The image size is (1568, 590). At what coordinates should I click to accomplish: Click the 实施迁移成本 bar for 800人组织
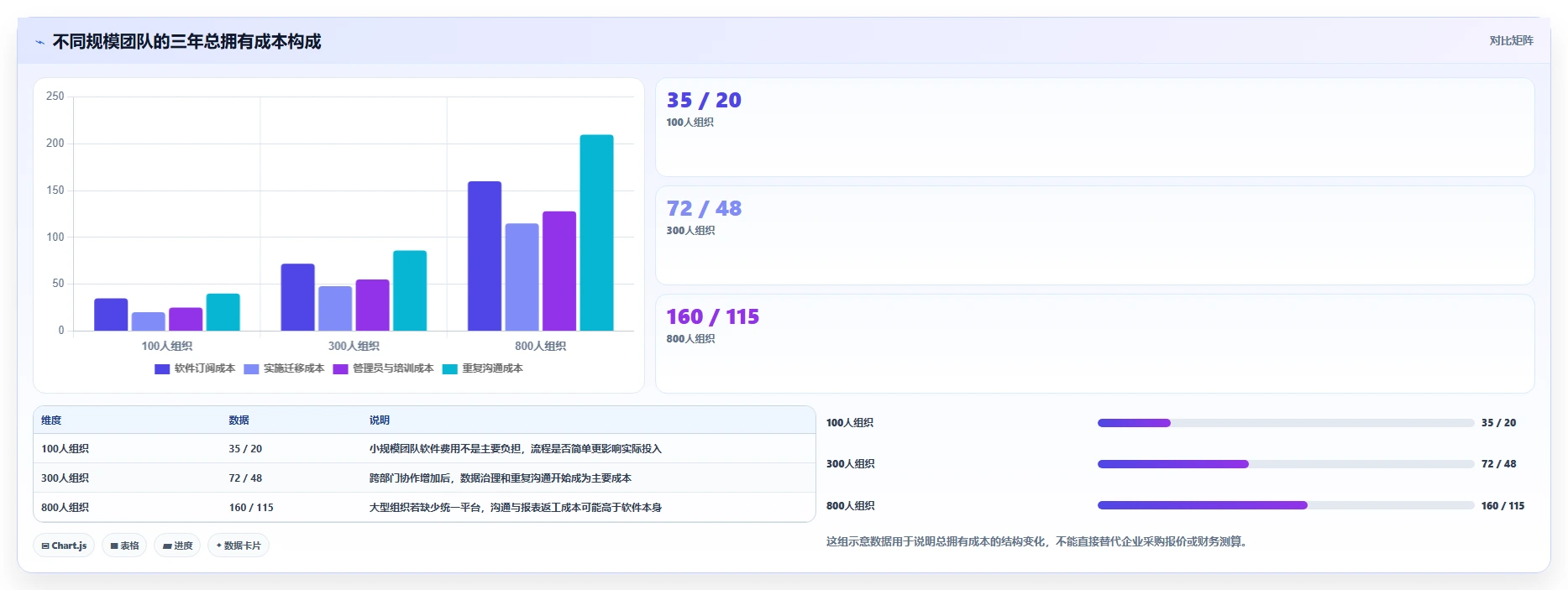coord(522,277)
